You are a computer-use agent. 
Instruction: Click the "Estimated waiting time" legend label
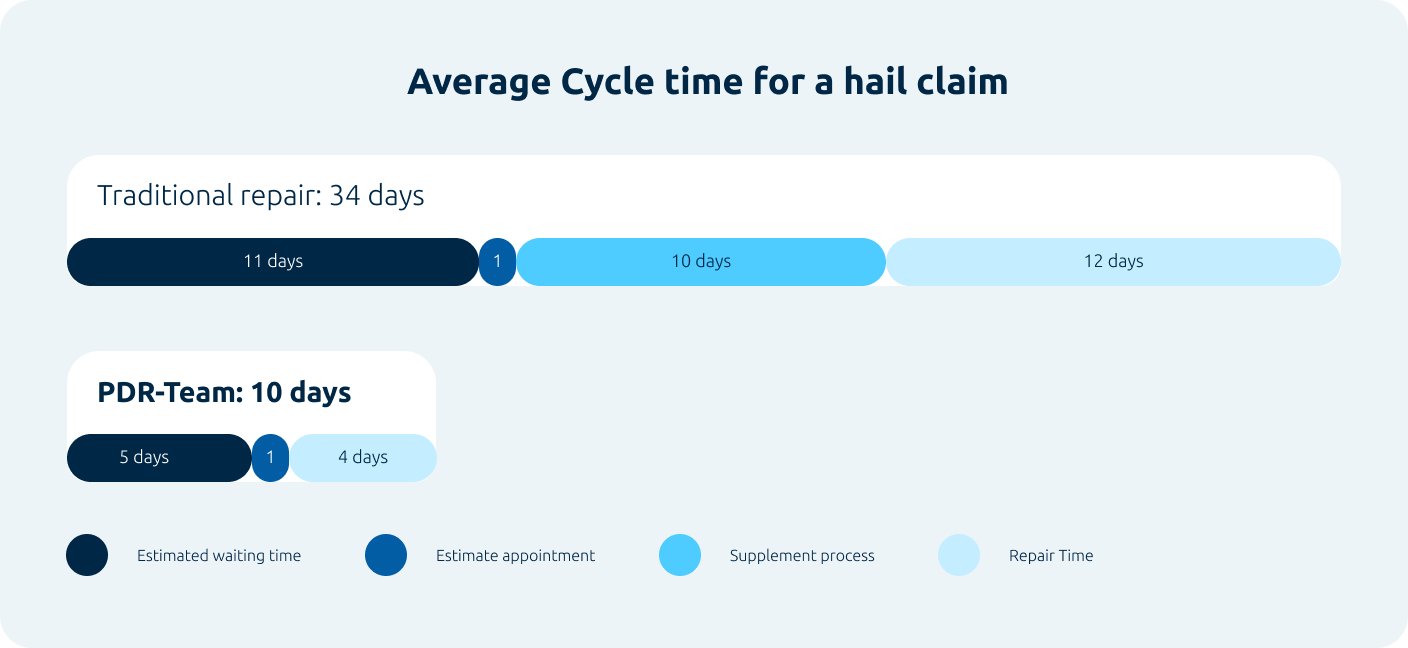point(219,556)
